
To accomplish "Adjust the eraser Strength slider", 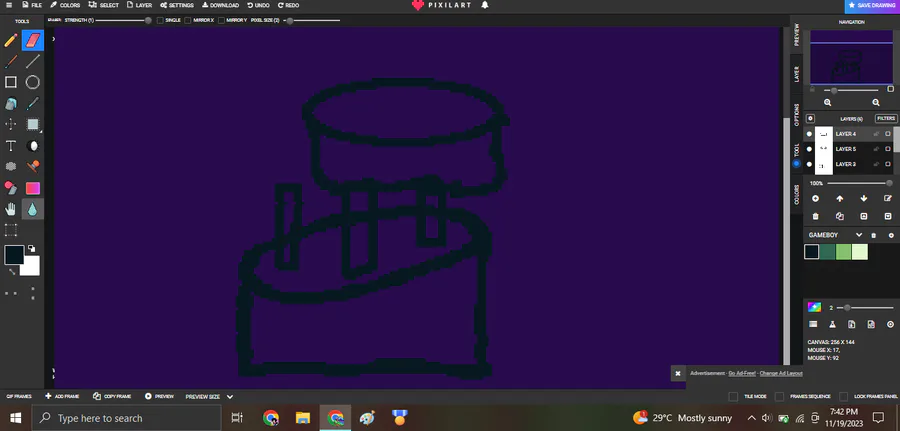I will [123, 20].
